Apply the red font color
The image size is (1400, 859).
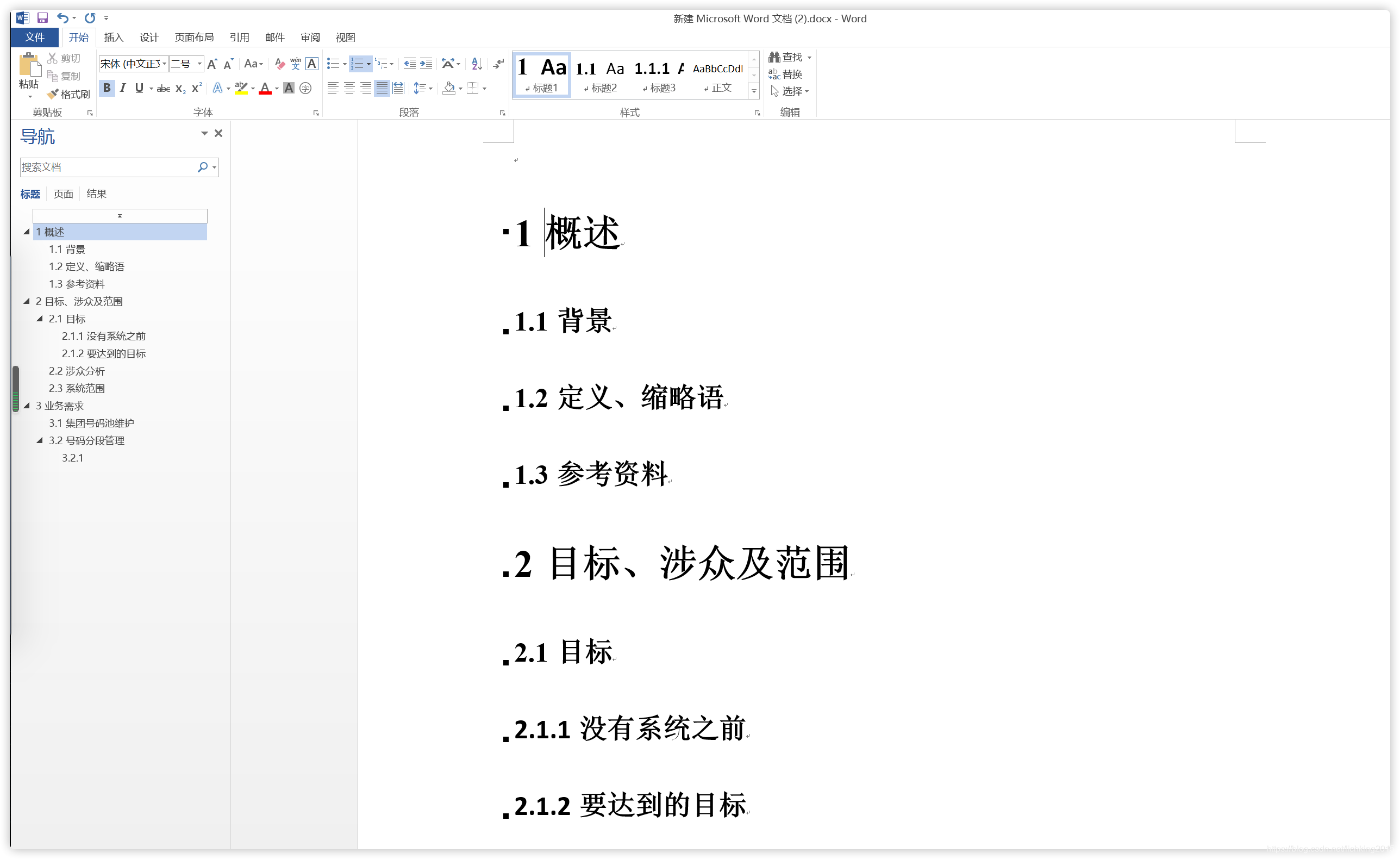265,88
